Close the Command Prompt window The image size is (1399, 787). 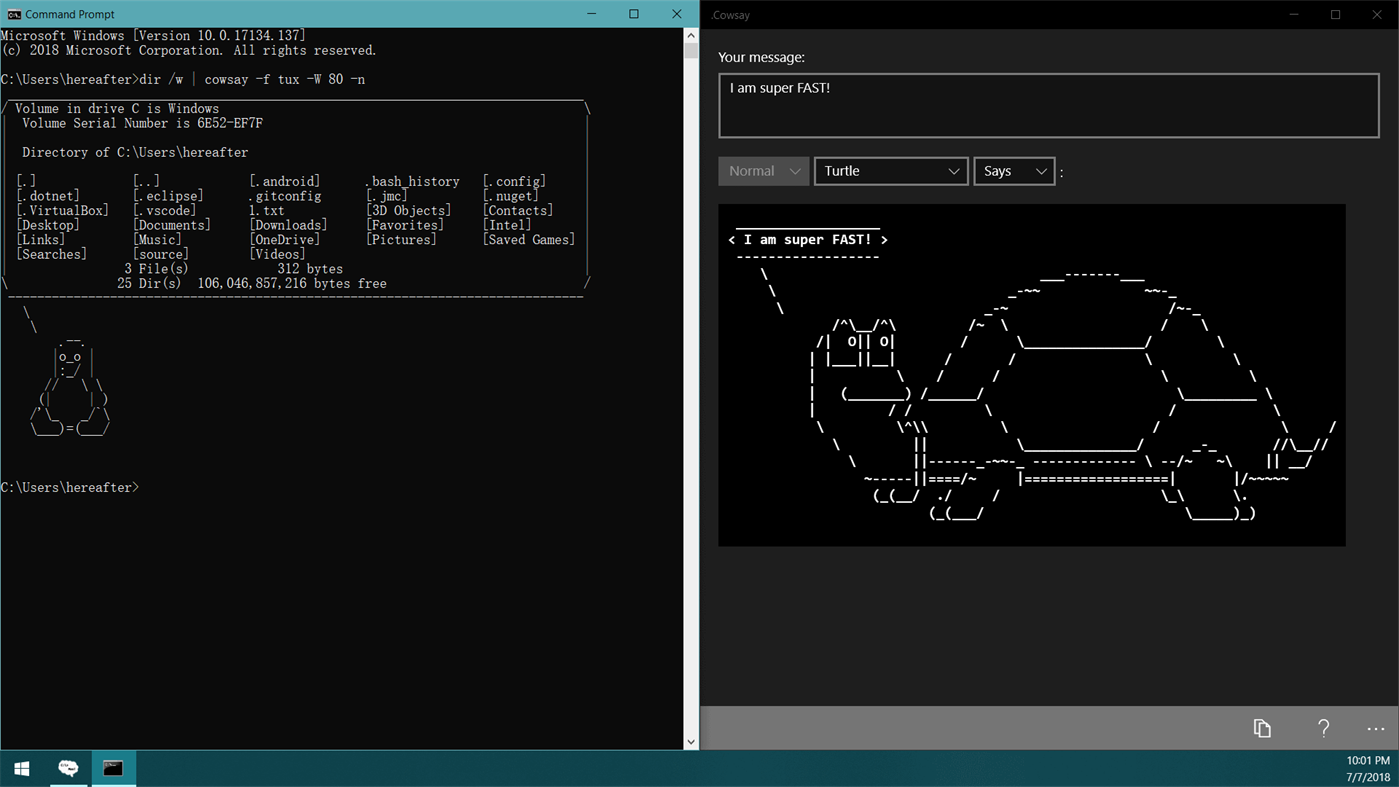pyautogui.click(x=677, y=14)
